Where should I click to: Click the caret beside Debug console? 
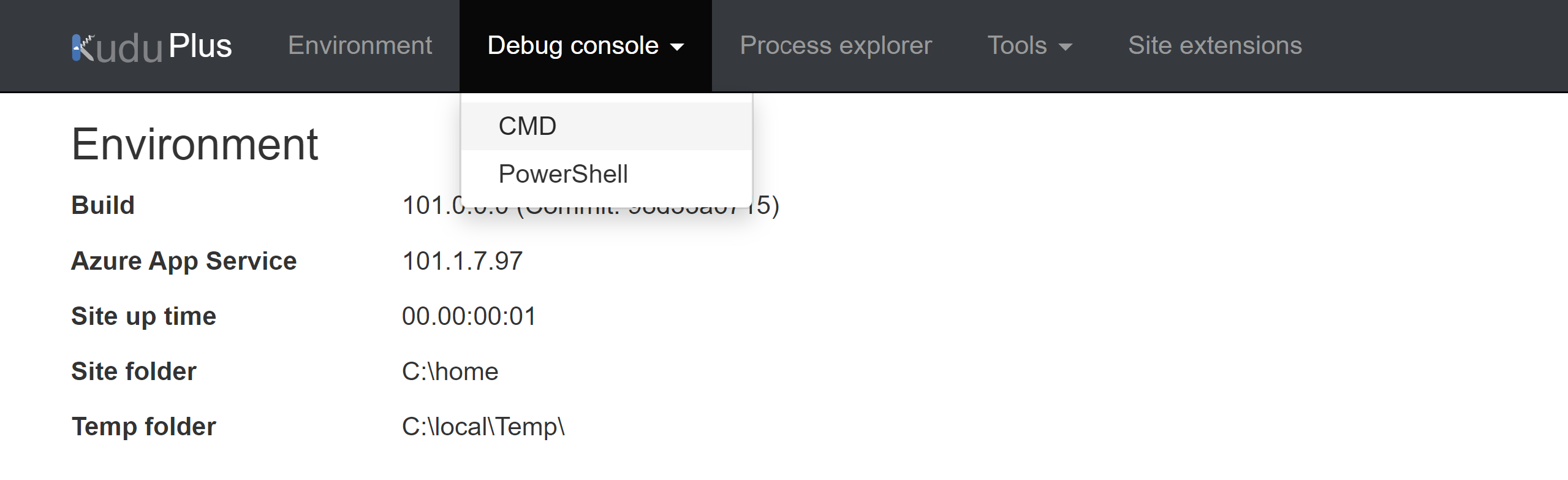pos(677,47)
